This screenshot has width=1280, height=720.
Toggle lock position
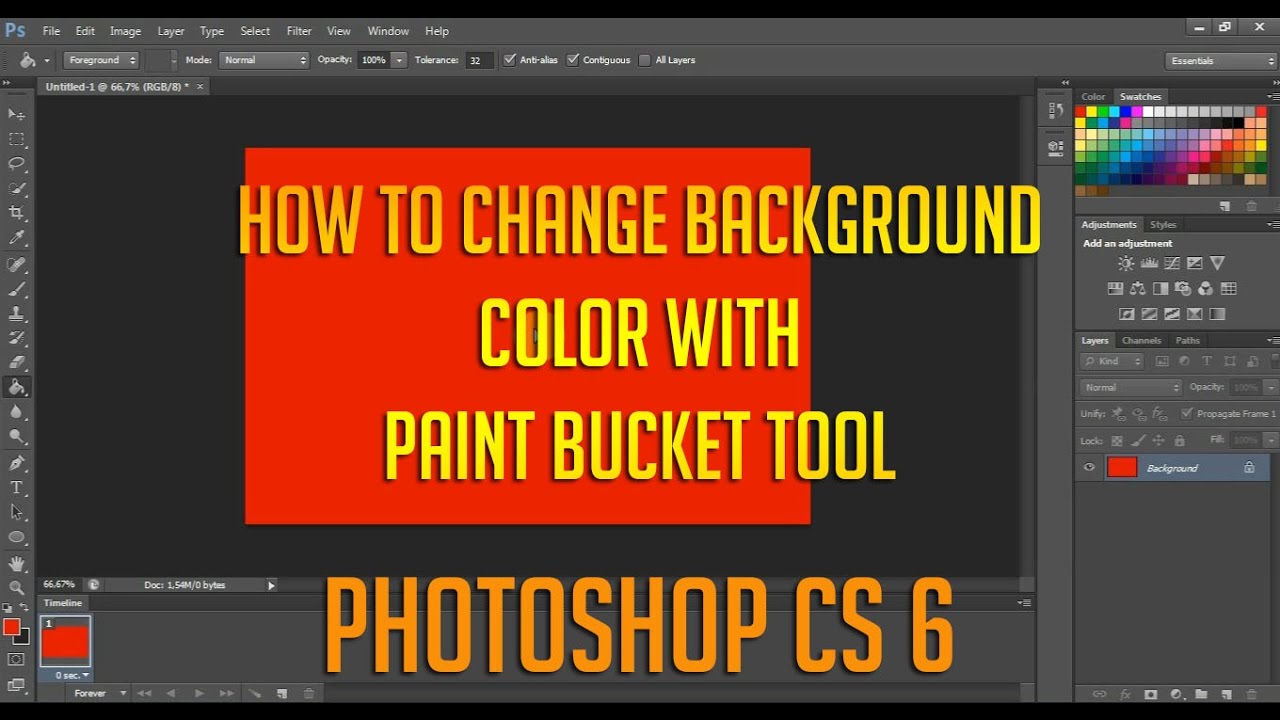click(1158, 440)
